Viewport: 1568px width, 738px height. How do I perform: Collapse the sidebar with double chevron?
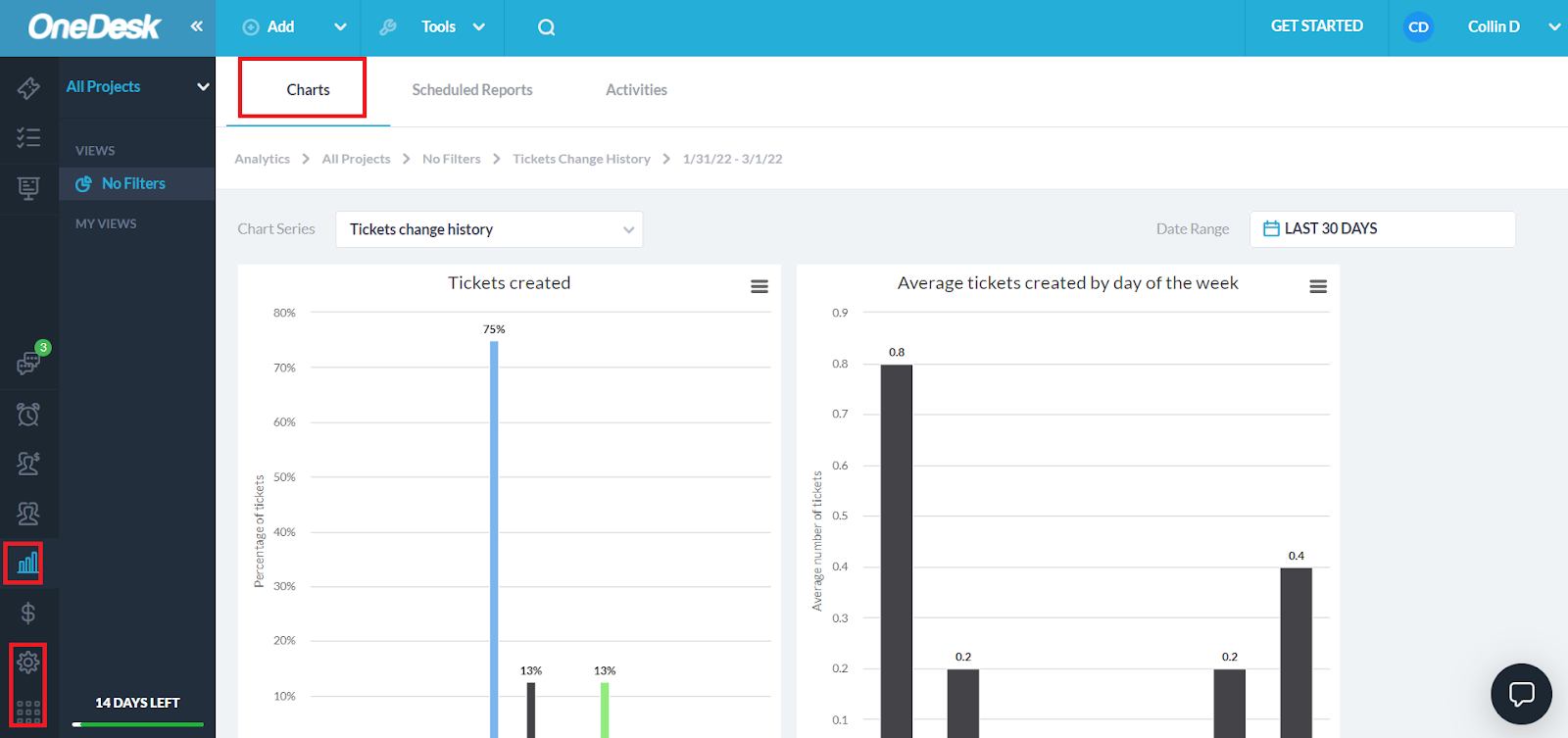(197, 26)
